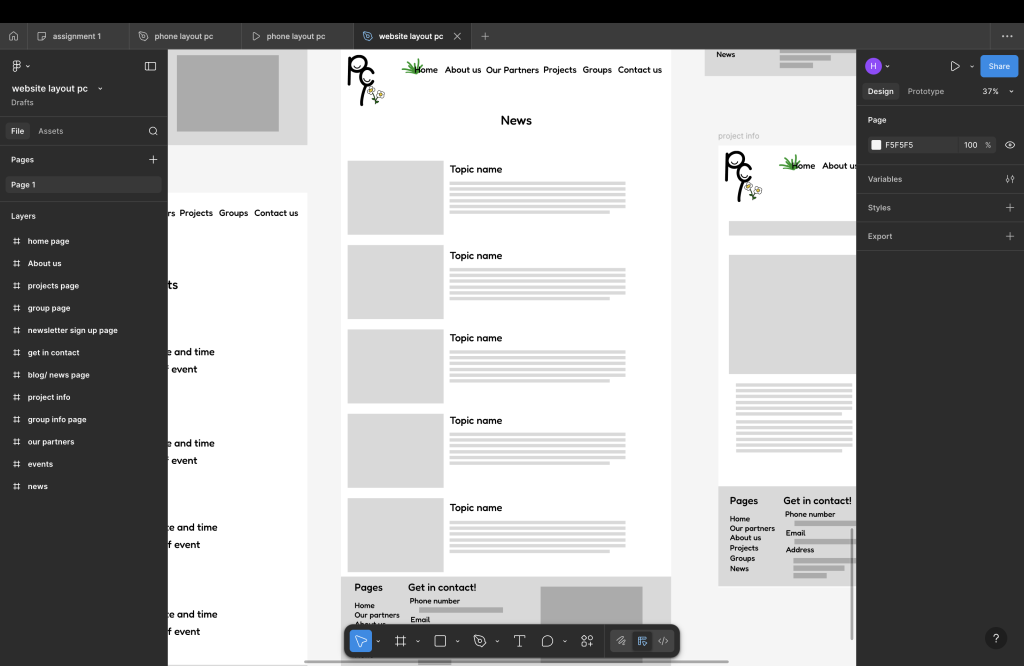
Task: Toggle the left sidebar collapse icon
Action: point(150,66)
